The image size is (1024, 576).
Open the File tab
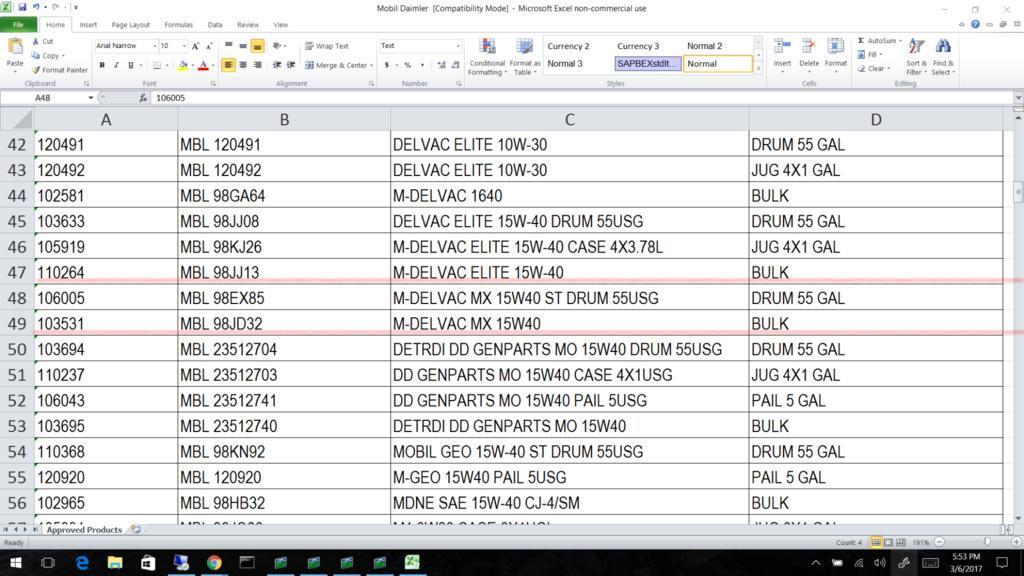pyautogui.click(x=18, y=25)
